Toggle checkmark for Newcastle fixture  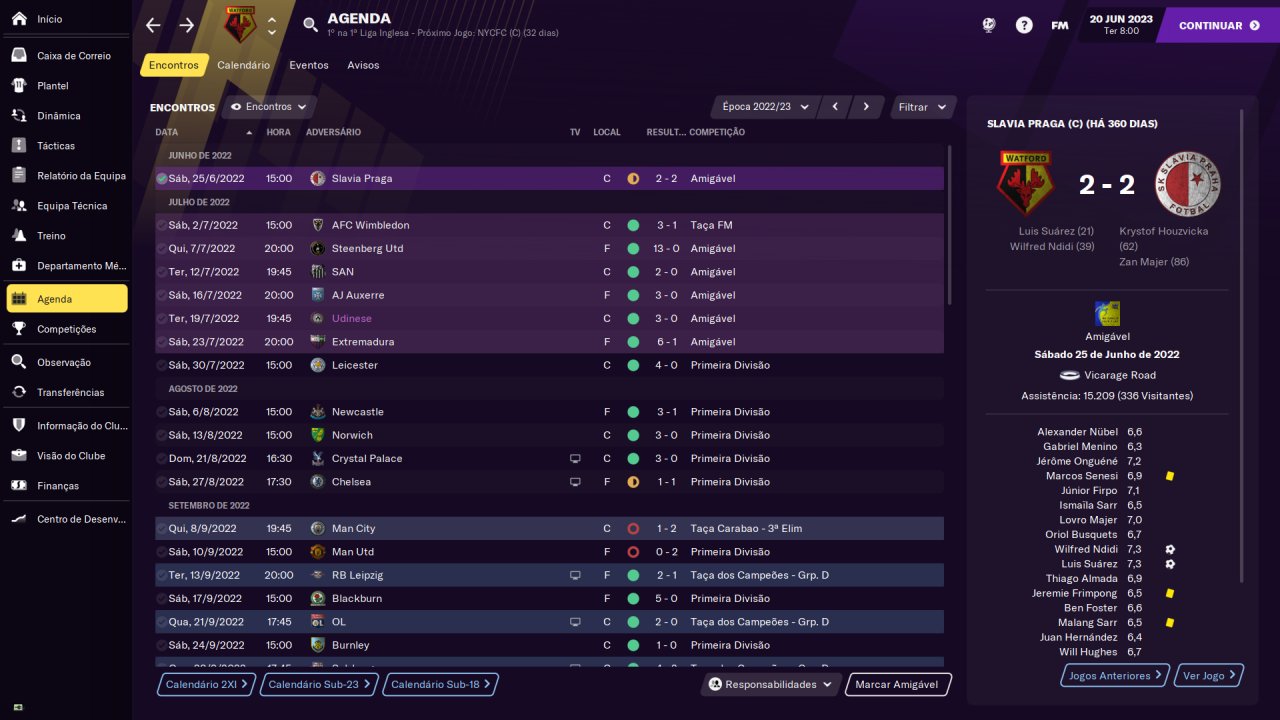162,412
